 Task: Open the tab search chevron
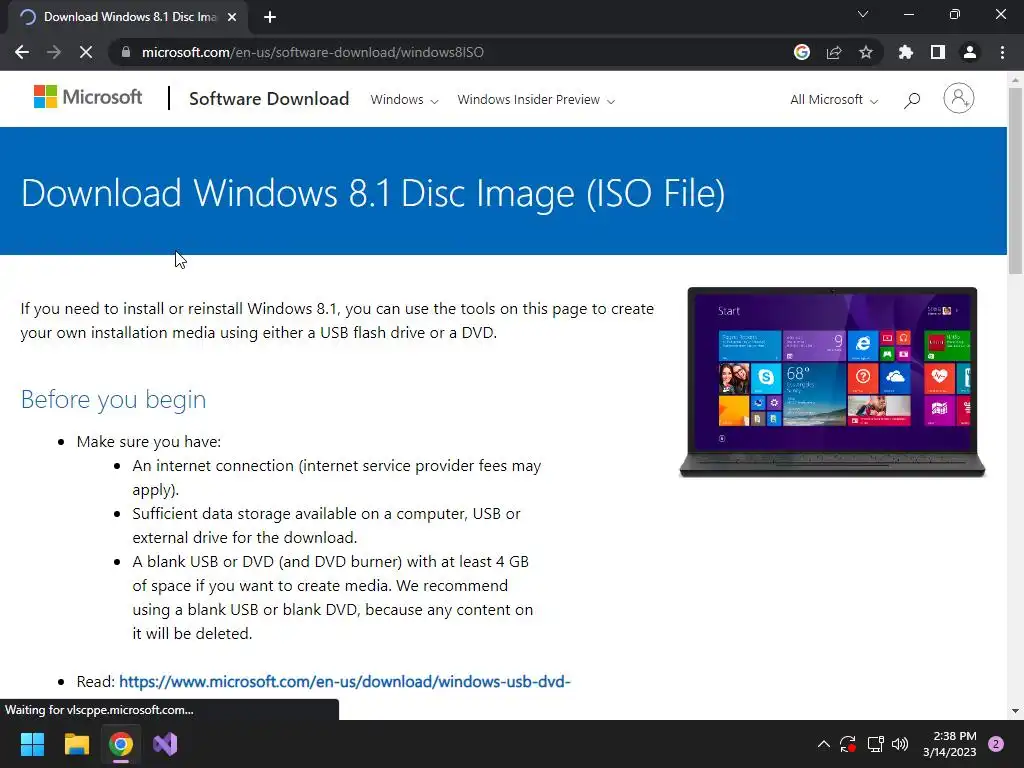click(x=863, y=14)
